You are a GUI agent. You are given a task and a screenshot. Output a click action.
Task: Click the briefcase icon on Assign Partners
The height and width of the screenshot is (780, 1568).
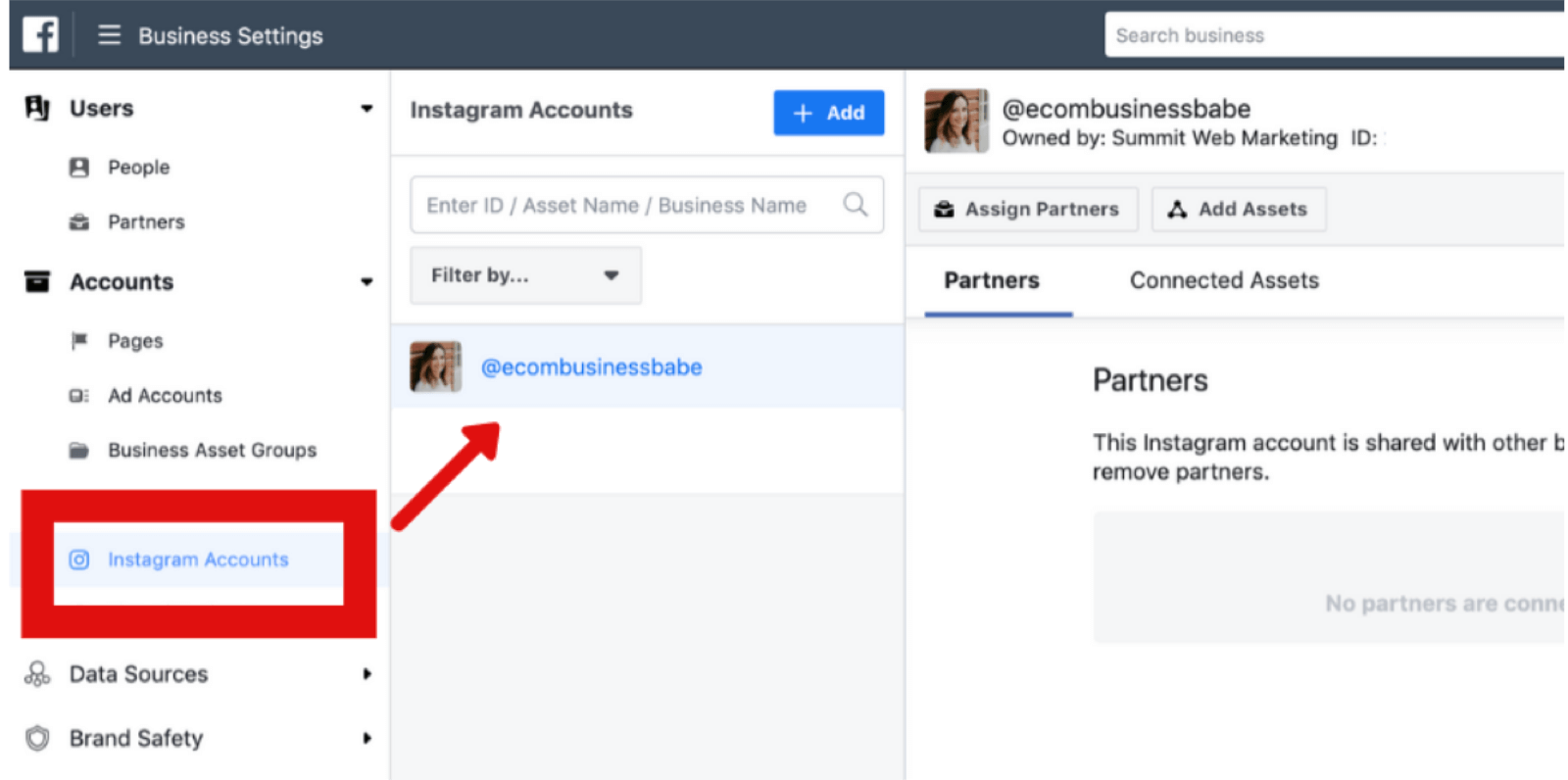(944, 210)
